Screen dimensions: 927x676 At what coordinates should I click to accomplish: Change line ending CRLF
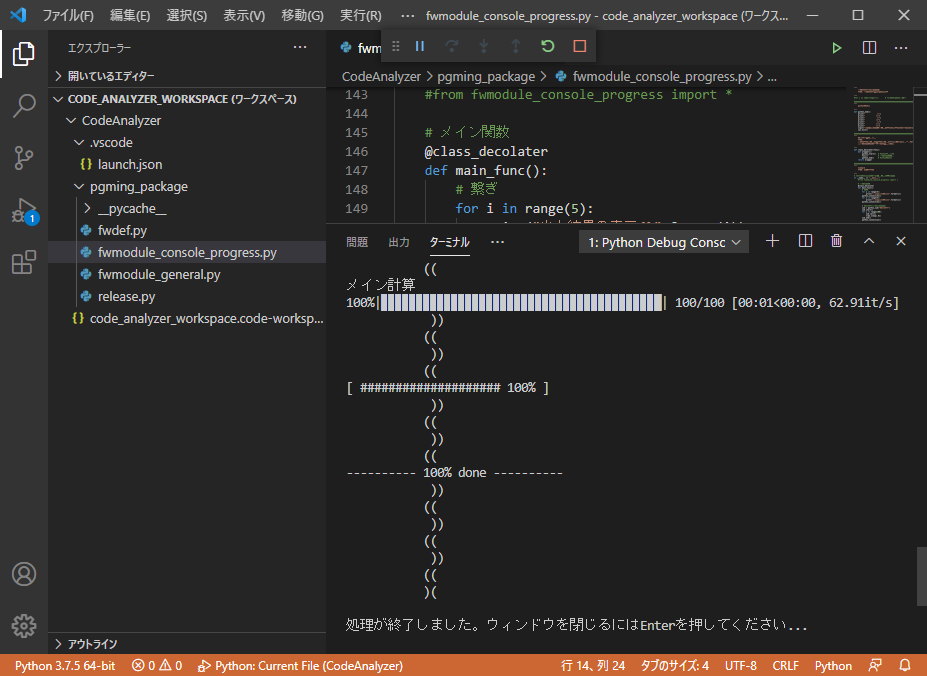pyautogui.click(x=785, y=665)
